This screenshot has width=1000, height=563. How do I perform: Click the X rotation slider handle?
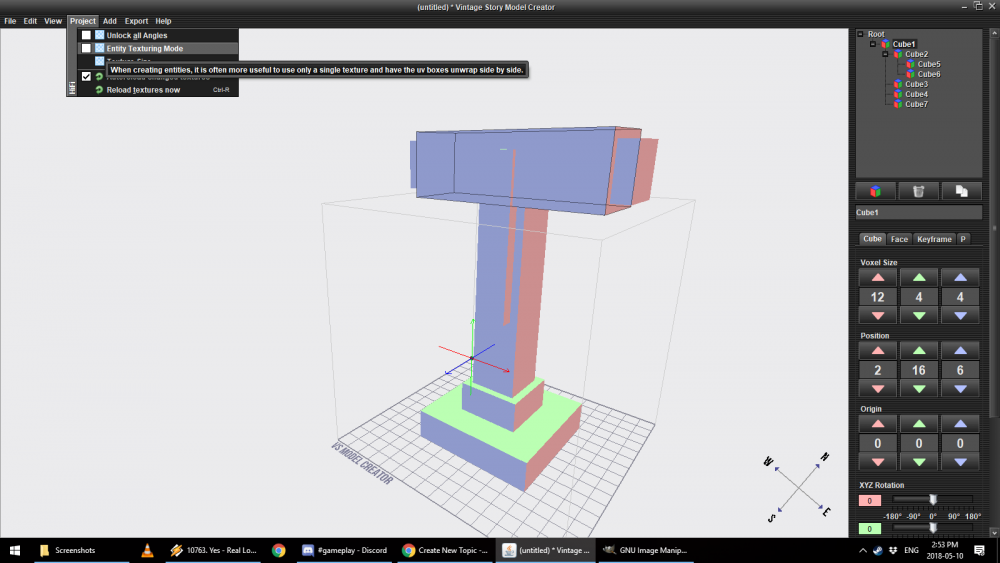point(932,499)
